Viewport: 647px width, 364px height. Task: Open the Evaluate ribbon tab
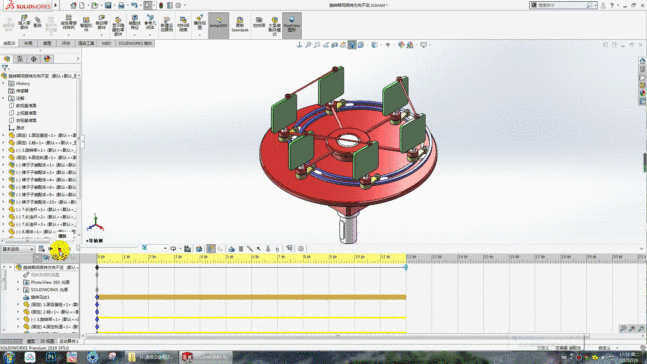66,43
